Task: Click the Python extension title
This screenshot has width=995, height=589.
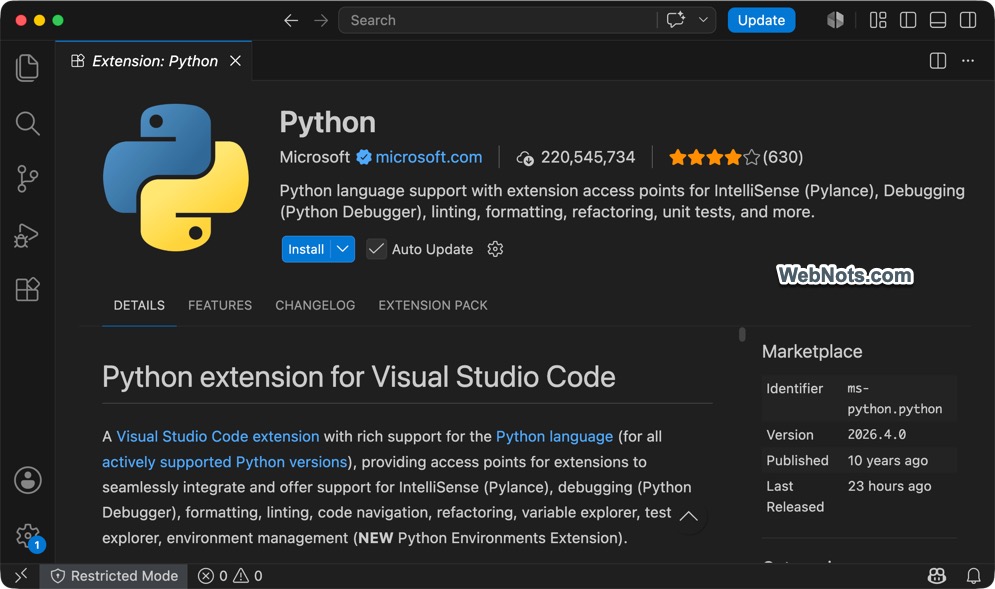Action: (327, 122)
